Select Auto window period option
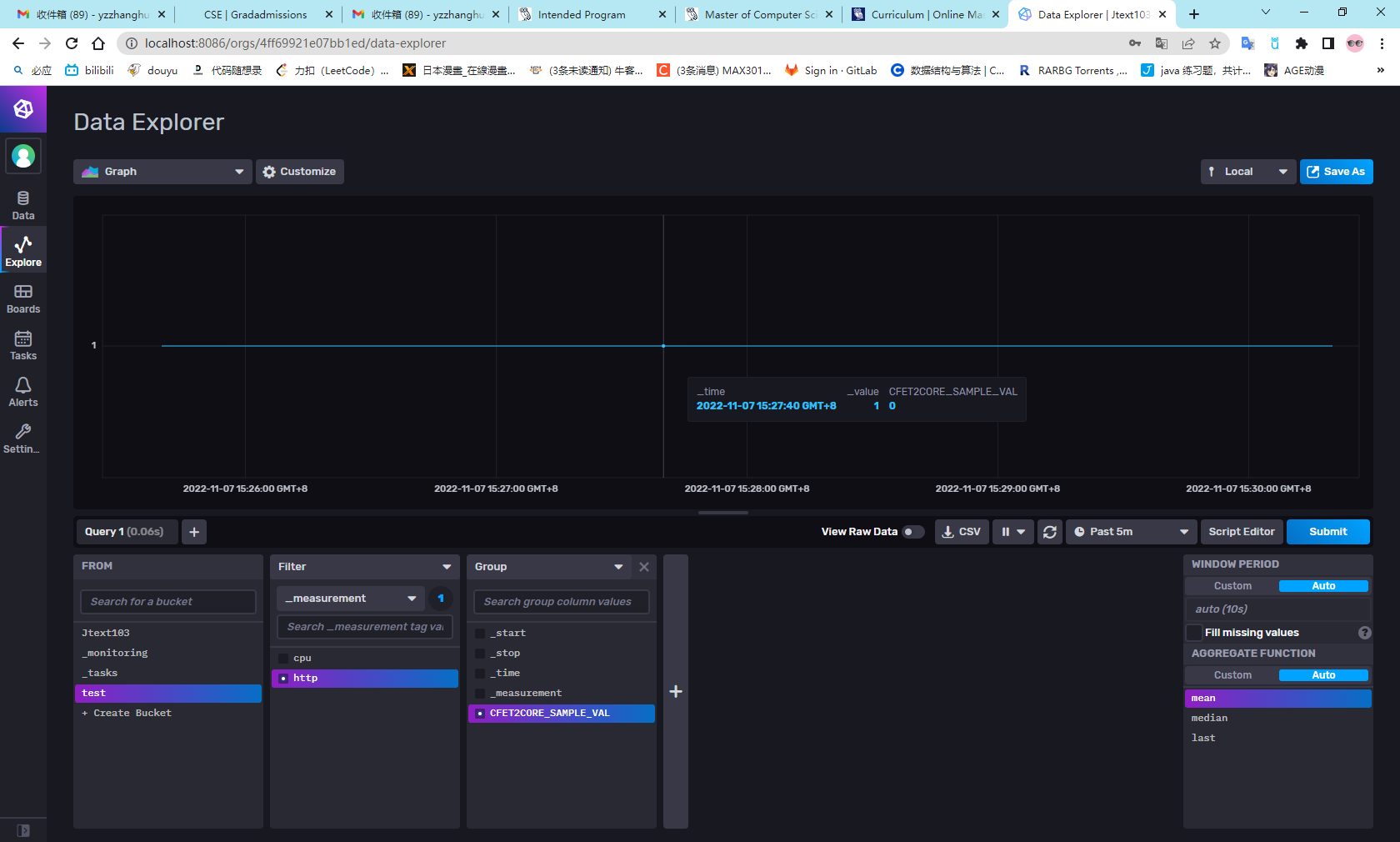 pos(1323,586)
